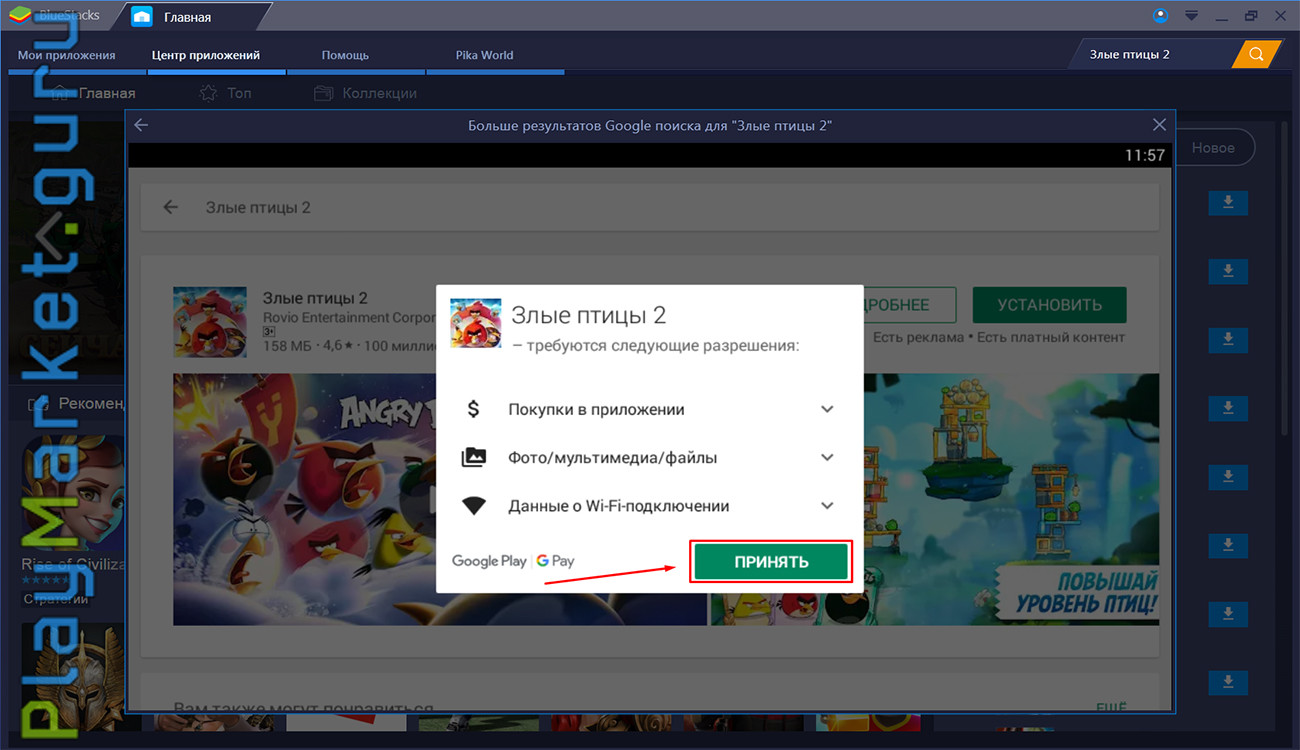Open the Angry Birds promo screenshot left of the dialog
The image size is (1300, 750).
pyautogui.click(x=304, y=500)
